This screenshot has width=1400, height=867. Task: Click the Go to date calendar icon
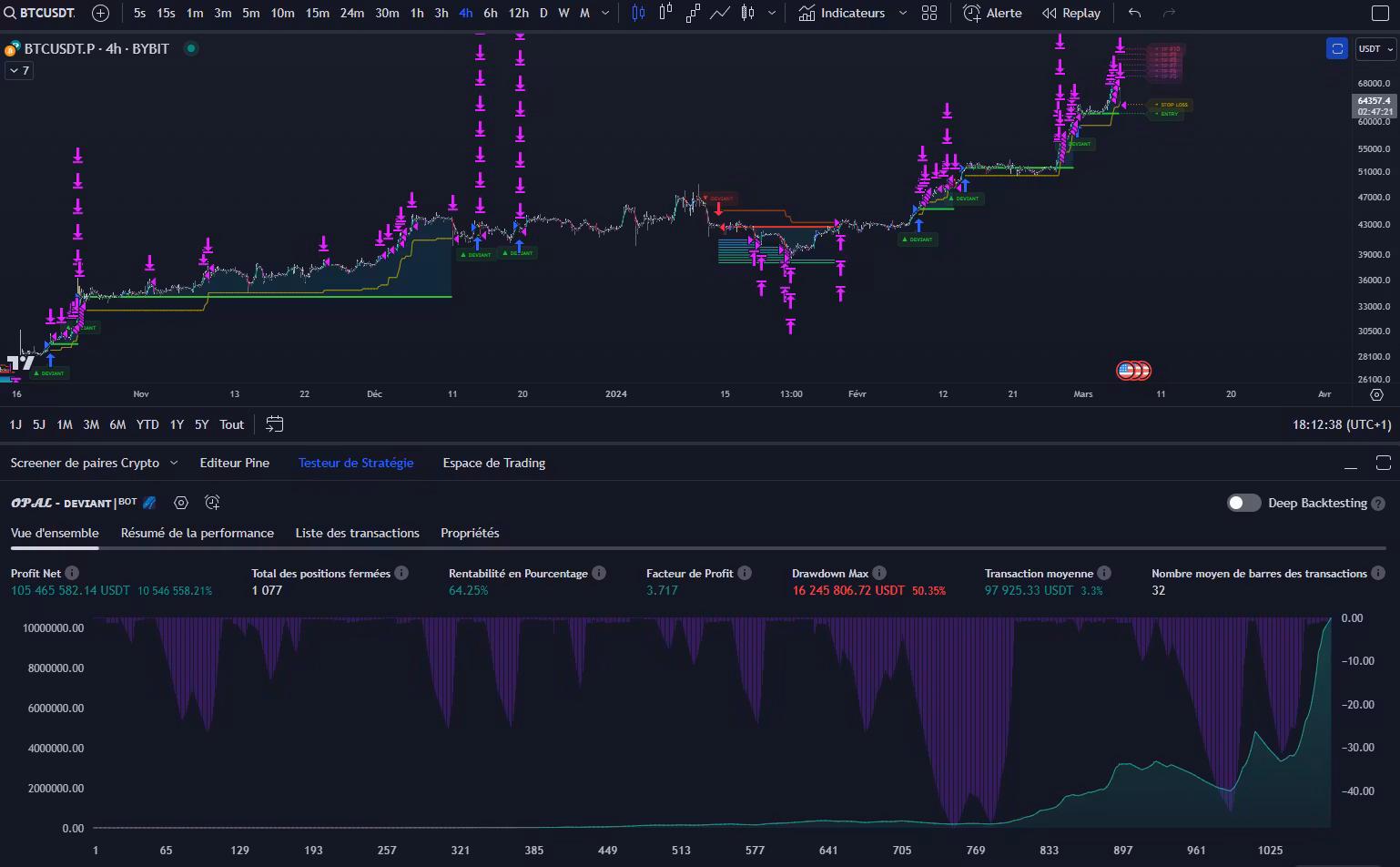[x=274, y=424]
